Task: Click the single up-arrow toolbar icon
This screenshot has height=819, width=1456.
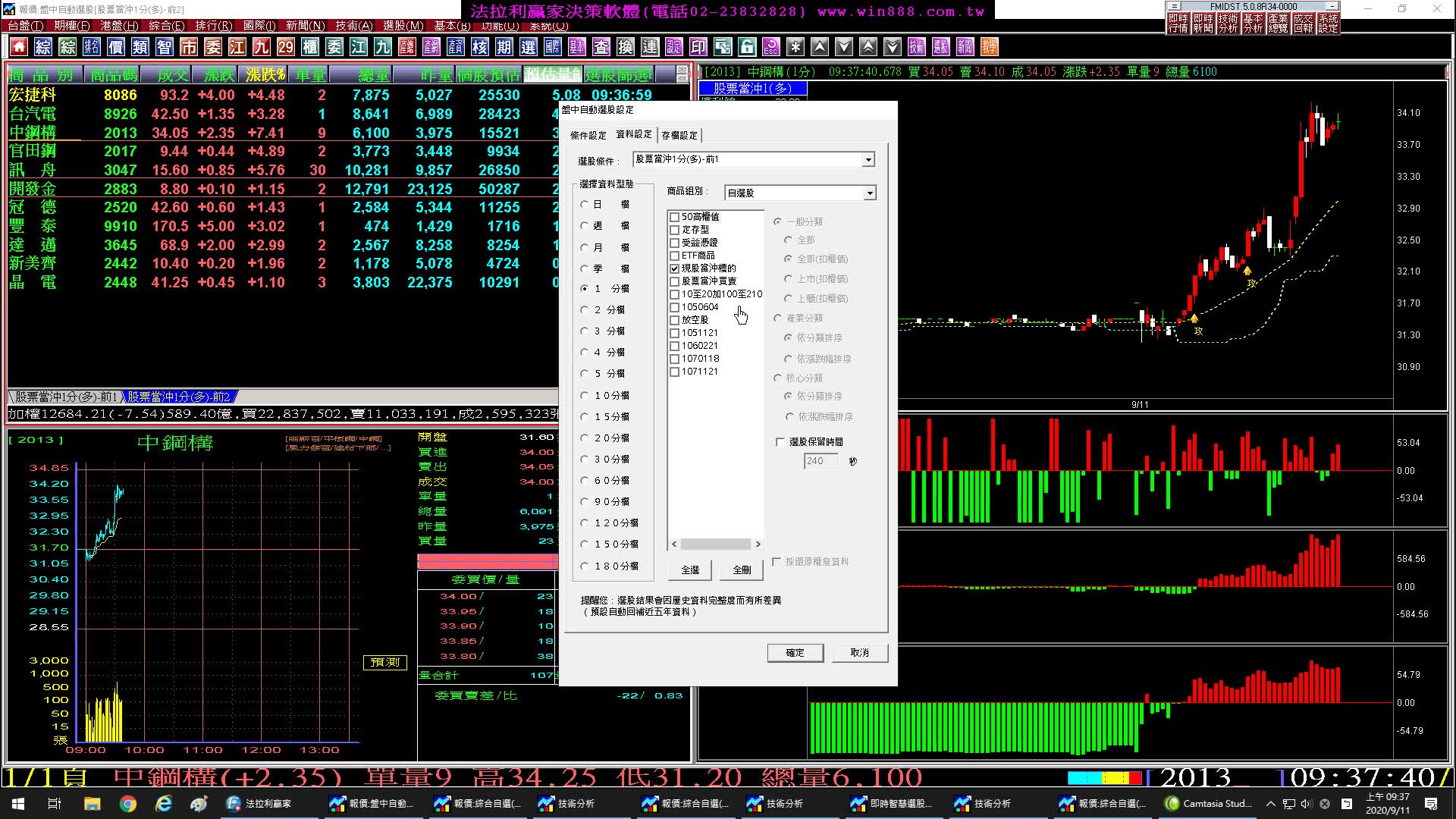Action: pyautogui.click(x=820, y=47)
